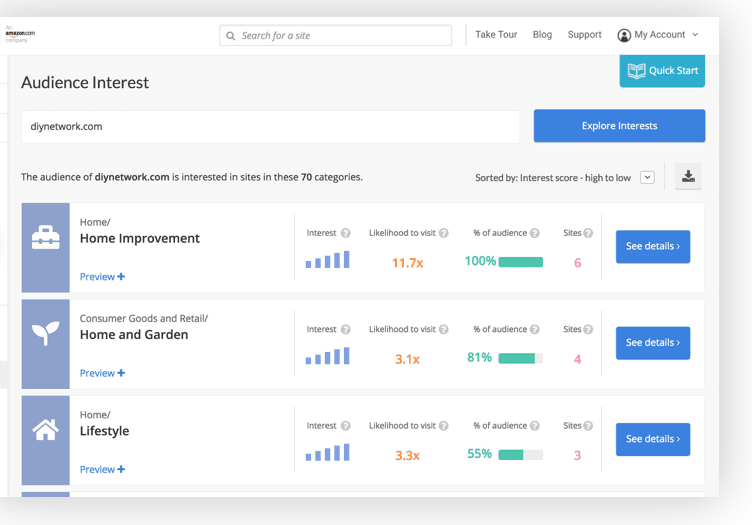Click Interest help icon in Home and Garden row

pos(346,329)
